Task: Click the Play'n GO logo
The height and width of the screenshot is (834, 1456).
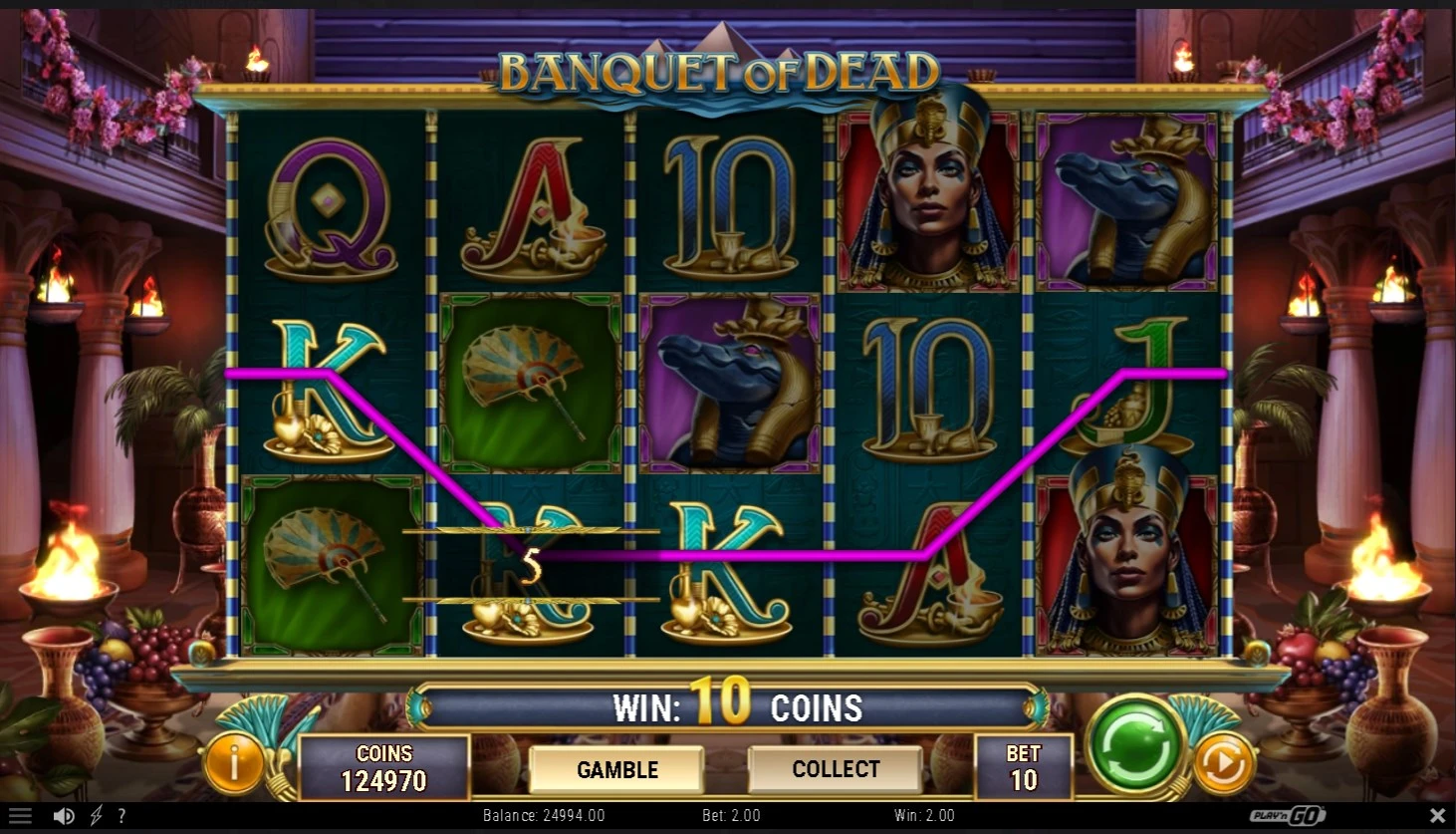Action: click(1288, 816)
